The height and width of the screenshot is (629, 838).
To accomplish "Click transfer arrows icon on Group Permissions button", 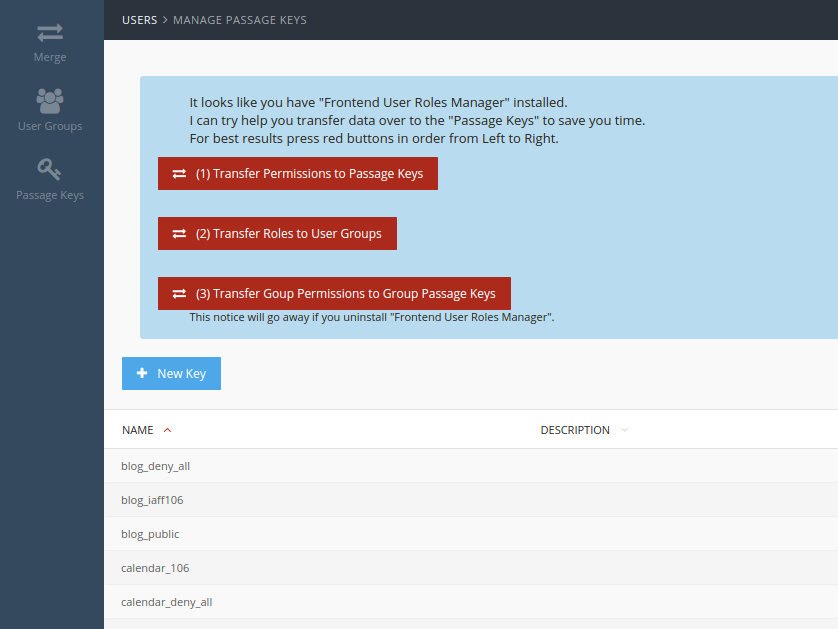I will click(x=179, y=293).
